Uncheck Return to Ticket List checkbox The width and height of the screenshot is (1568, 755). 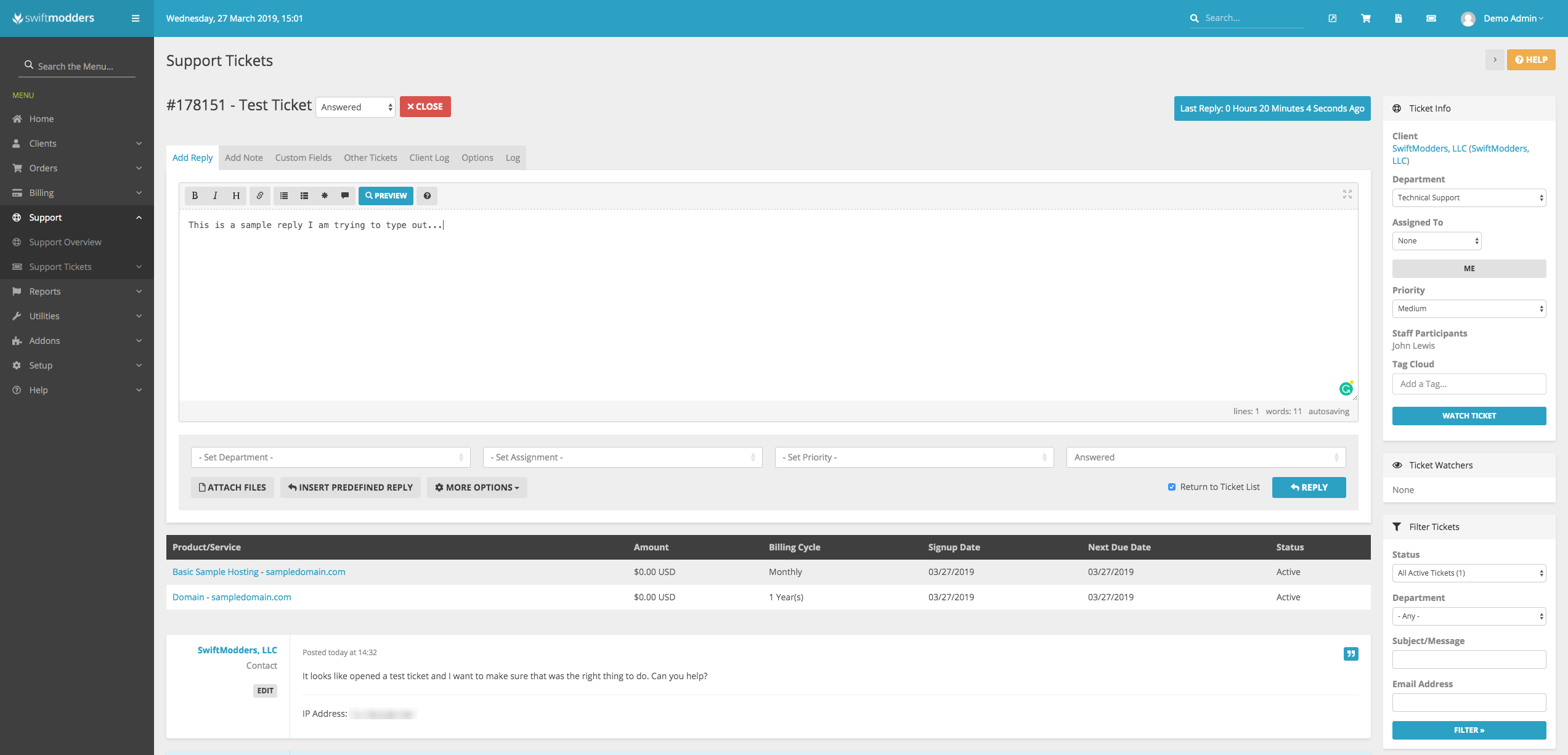coord(1171,487)
